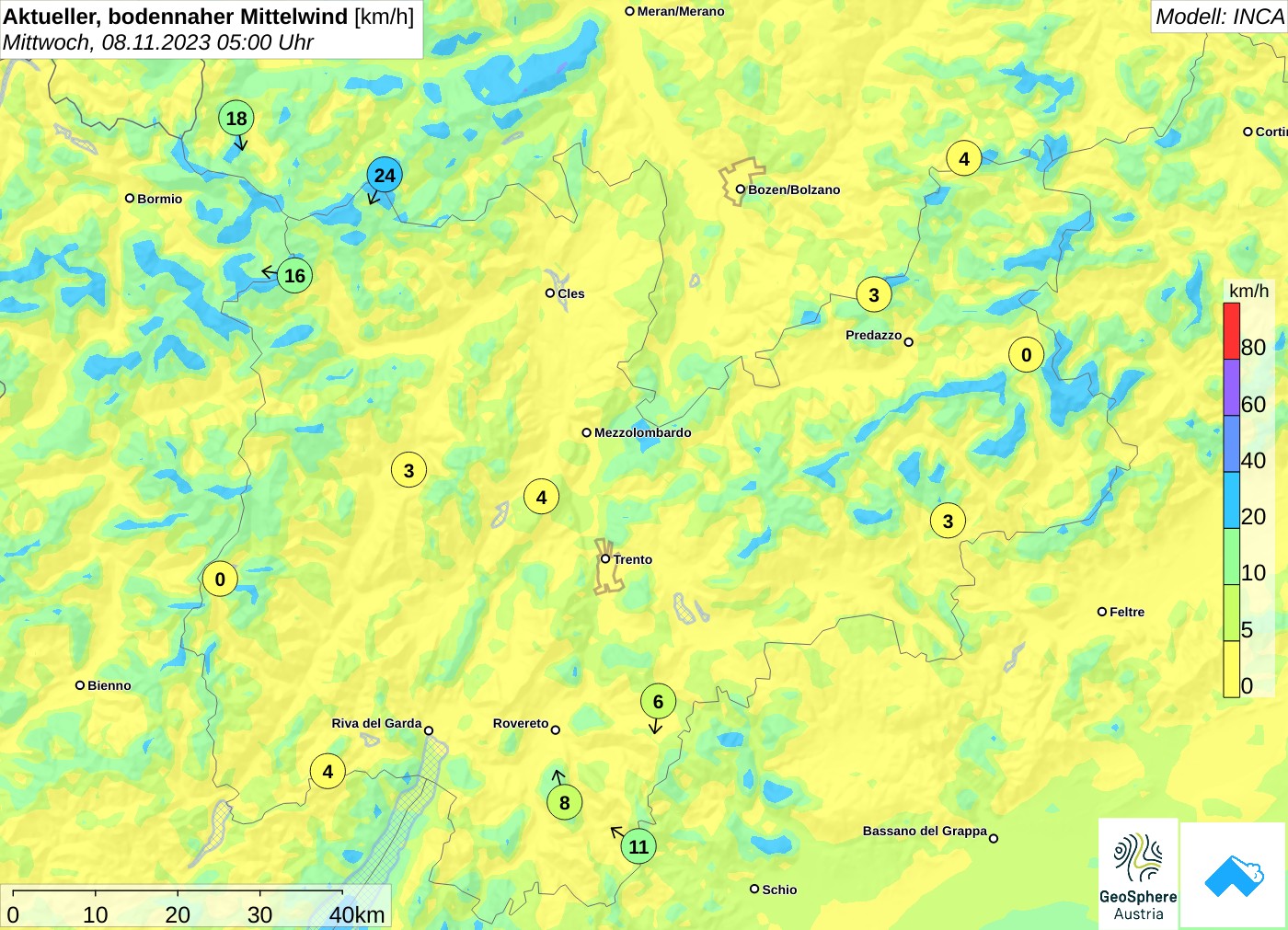The height and width of the screenshot is (930, 1288).
Task: Click the 'Aktueller, bodennaher Mittelwind' title
Action: [176, 17]
